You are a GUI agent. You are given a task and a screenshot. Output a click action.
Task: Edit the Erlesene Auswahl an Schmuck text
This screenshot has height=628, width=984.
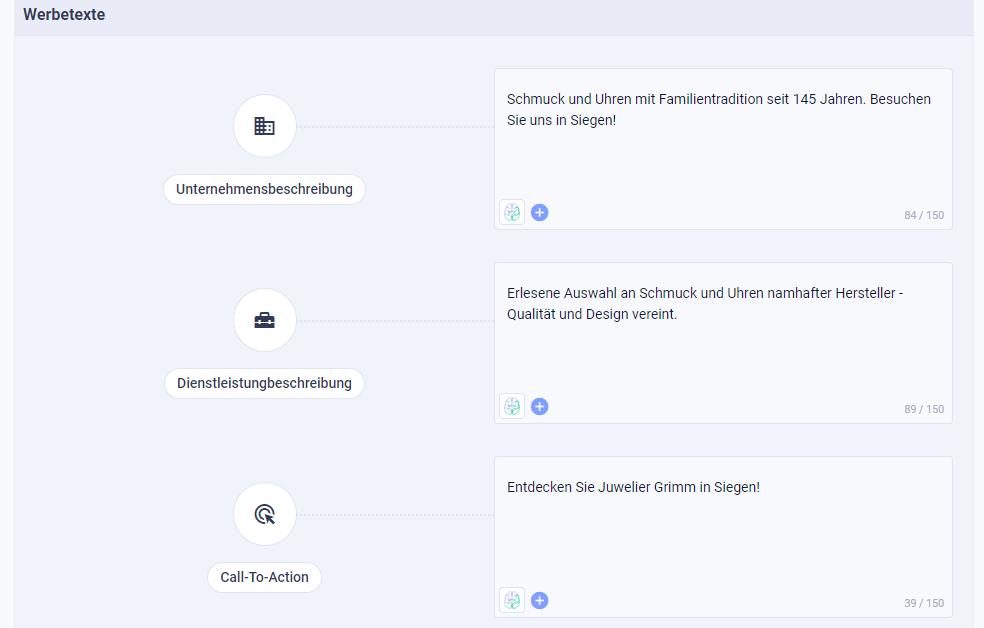coord(705,304)
